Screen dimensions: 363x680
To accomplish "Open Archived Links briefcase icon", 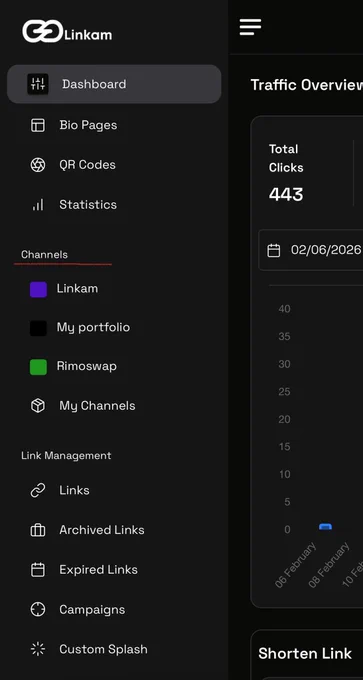I will point(38,530).
